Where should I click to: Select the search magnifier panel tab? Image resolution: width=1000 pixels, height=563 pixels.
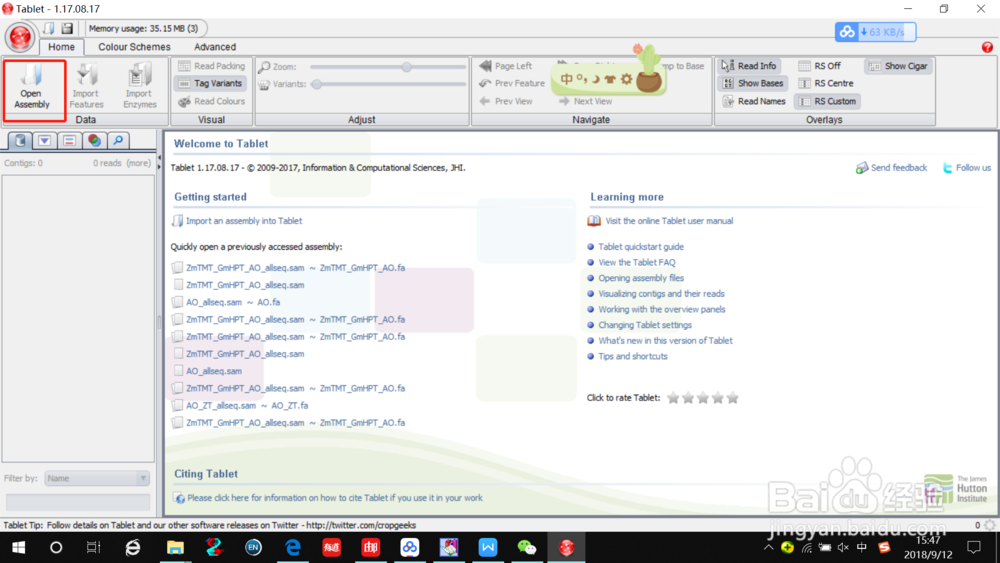click(118, 140)
